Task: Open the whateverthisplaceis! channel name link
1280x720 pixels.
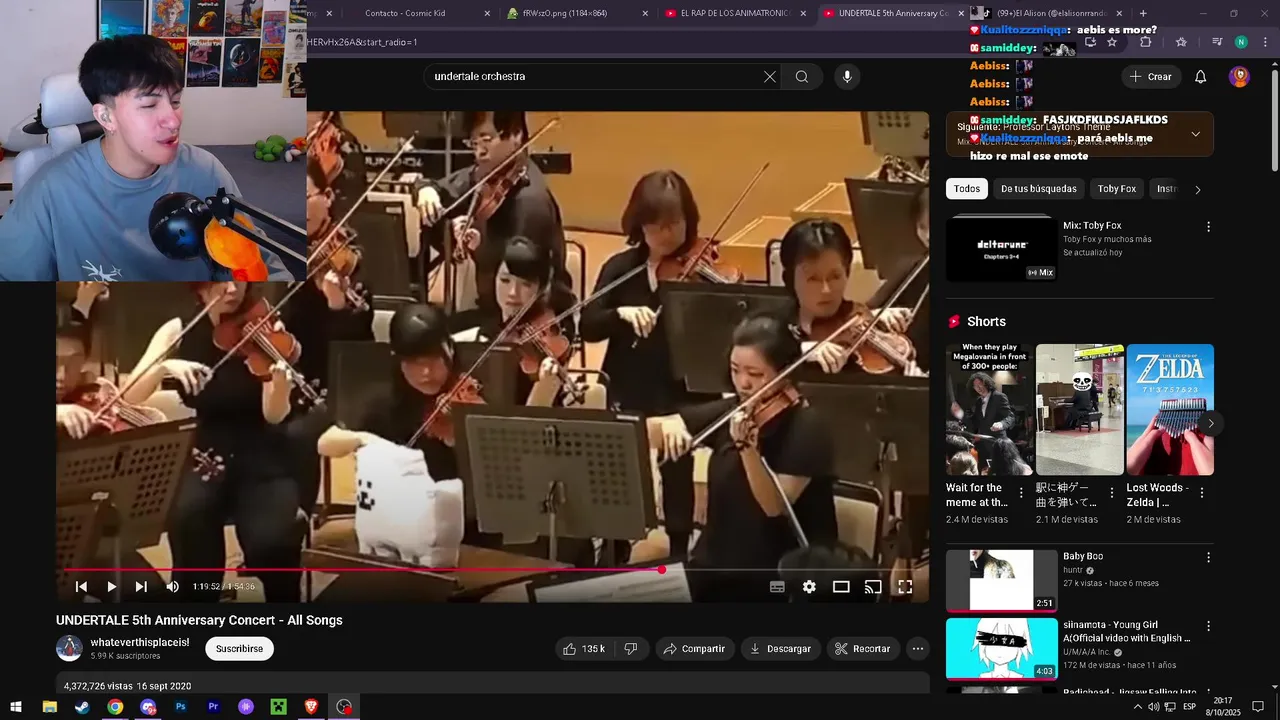Action: click(x=140, y=642)
